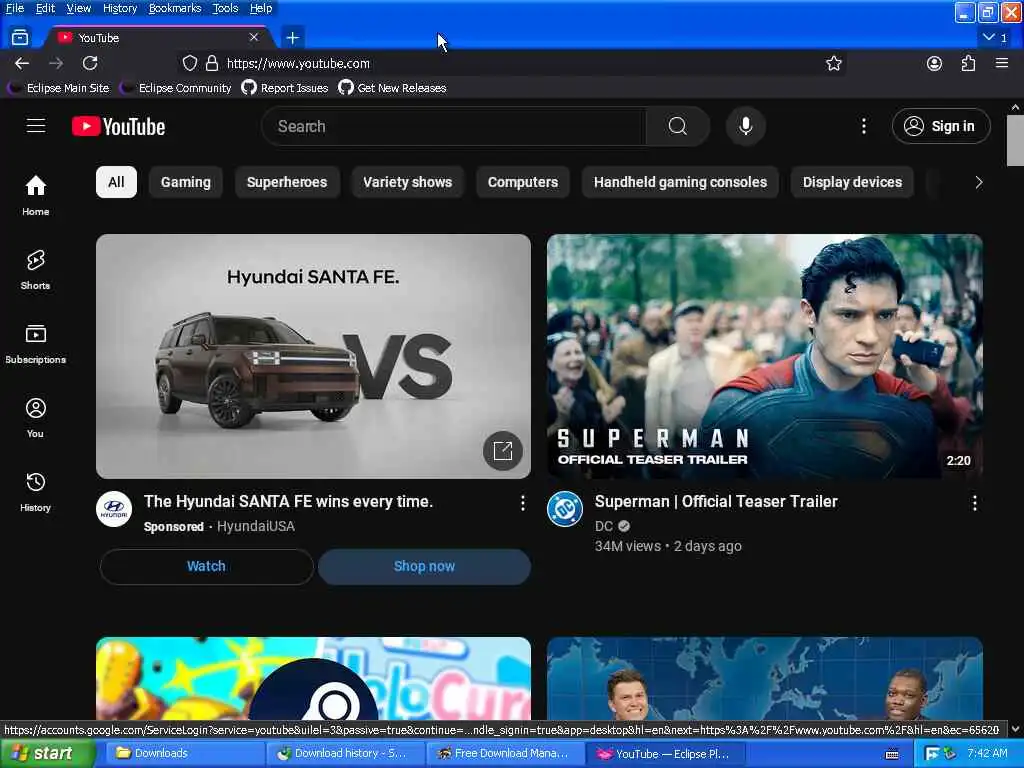Viewport: 1024px width, 768px height.
Task: Click the Watch button on Hyundai ad
Action: pos(206,566)
